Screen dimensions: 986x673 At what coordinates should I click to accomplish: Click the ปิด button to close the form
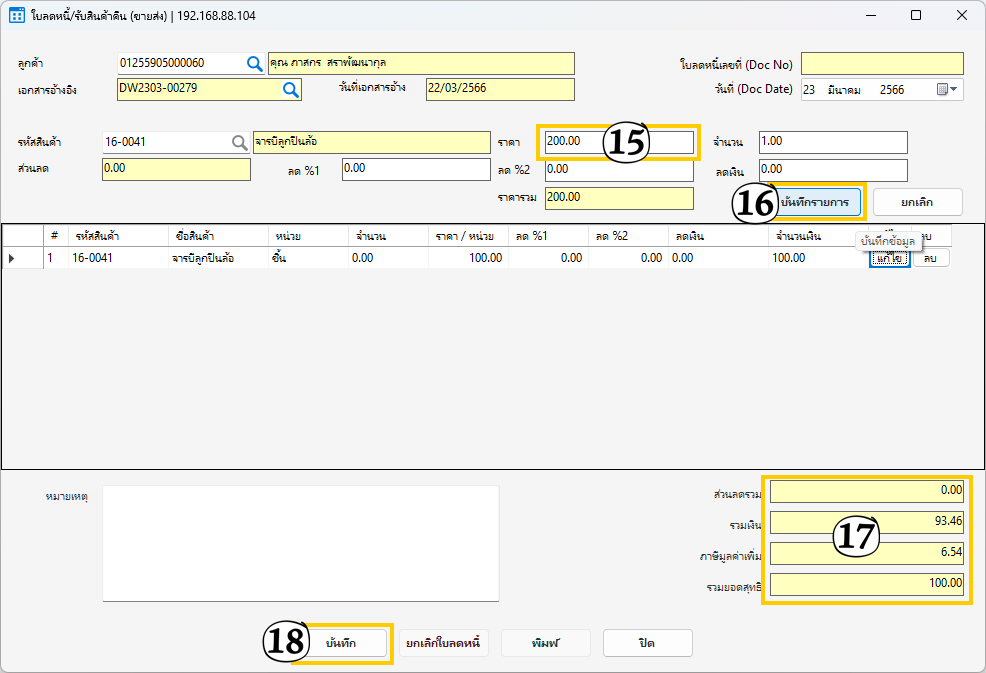click(x=647, y=643)
